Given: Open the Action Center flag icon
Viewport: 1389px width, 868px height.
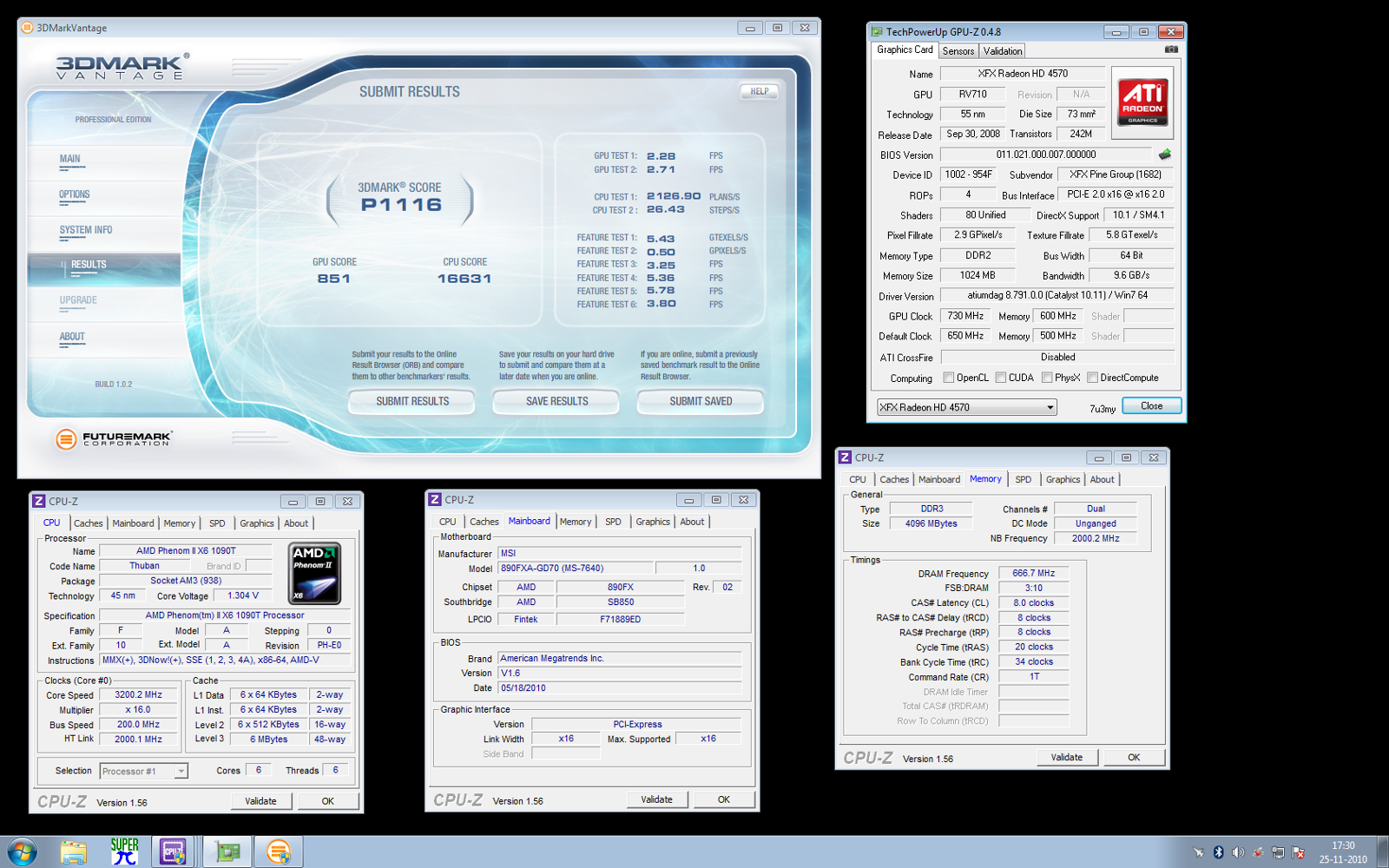Looking at the screenshot, I should 1298,852.
